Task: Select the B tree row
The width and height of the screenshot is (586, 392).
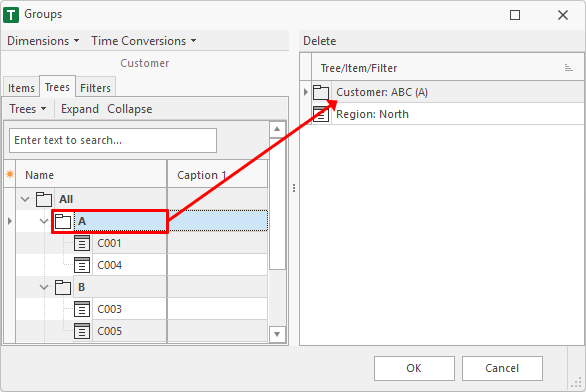Action: pyautogui.click(x=142, y=287)
